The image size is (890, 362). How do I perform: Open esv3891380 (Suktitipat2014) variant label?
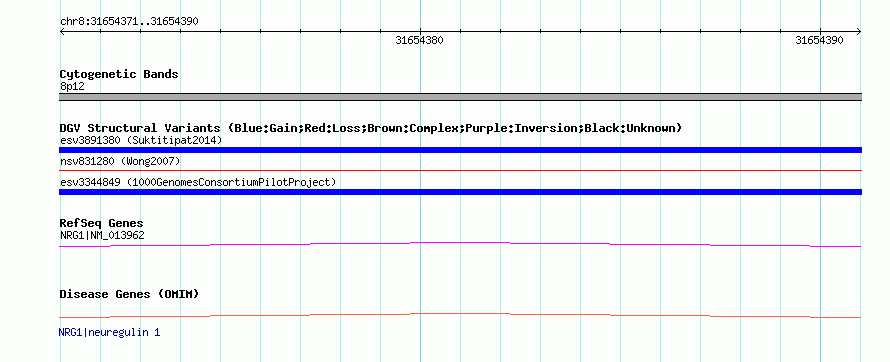pyautogui.click(x=141, y=140)
